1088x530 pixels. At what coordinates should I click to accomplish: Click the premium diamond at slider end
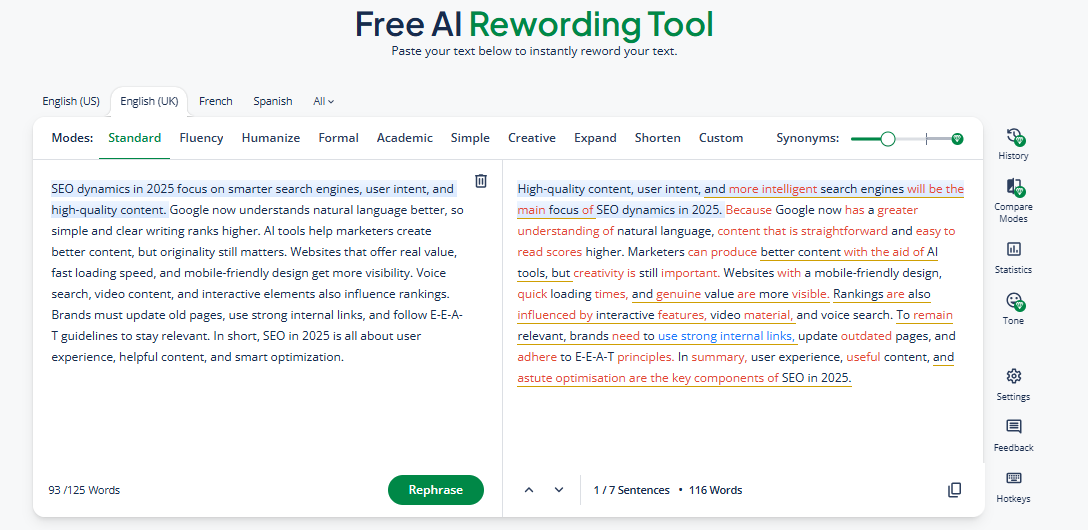pyautogui.click(x=958, y=139)
